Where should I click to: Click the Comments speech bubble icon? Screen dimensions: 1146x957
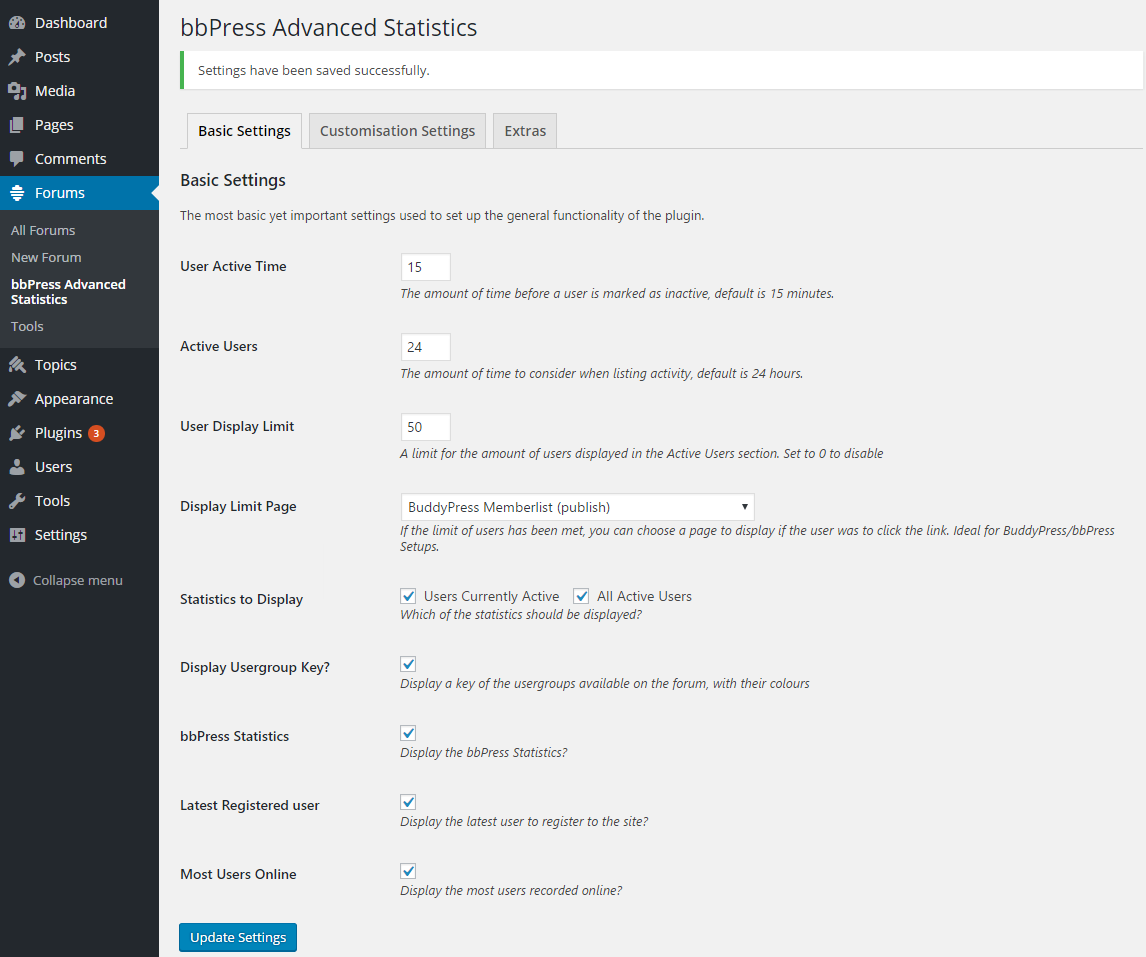pos(17,159)
